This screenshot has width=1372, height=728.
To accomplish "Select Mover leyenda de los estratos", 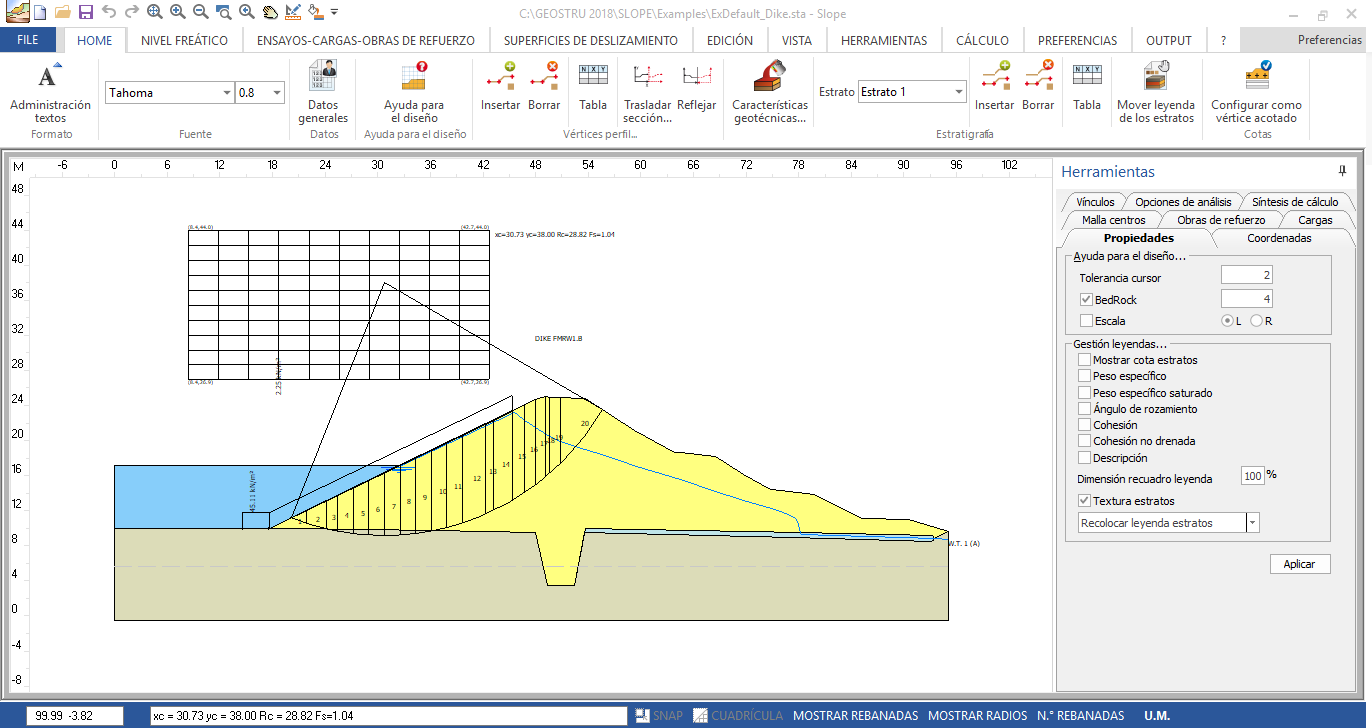I will pyautogui.click(x=1156, y=92).
